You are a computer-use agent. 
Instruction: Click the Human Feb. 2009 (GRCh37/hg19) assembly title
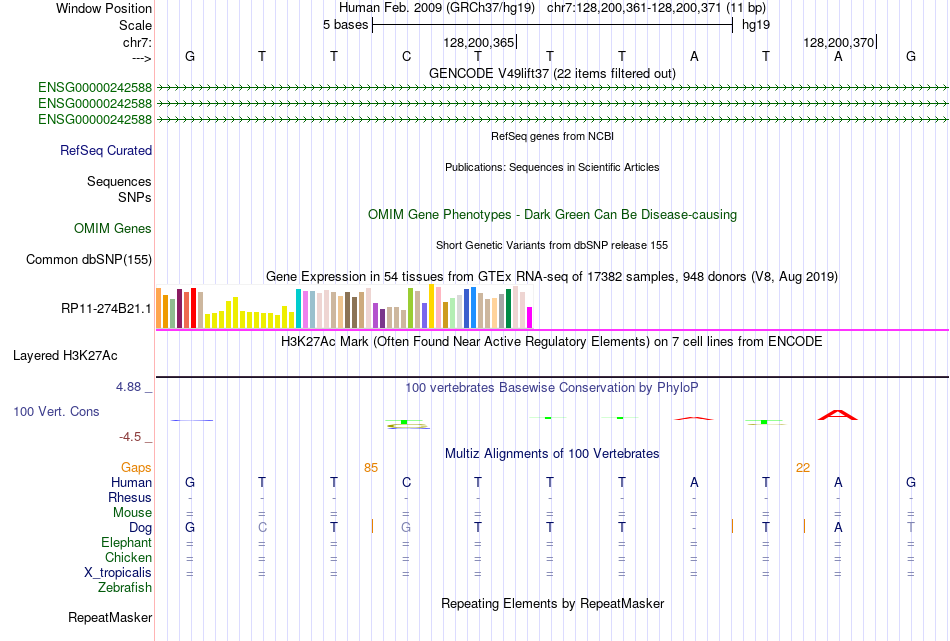tap(437, 8)
